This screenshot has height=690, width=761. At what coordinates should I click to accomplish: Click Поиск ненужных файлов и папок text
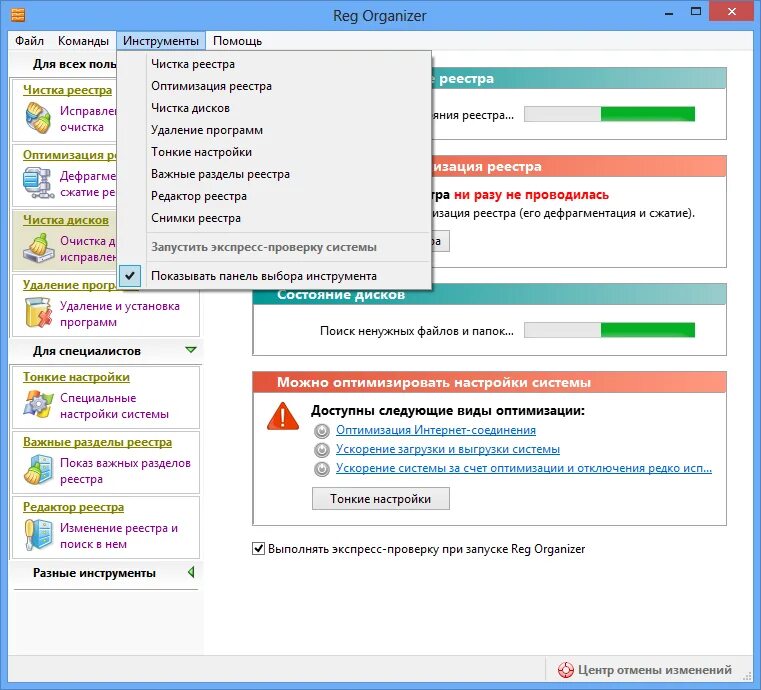coord(416,331)
